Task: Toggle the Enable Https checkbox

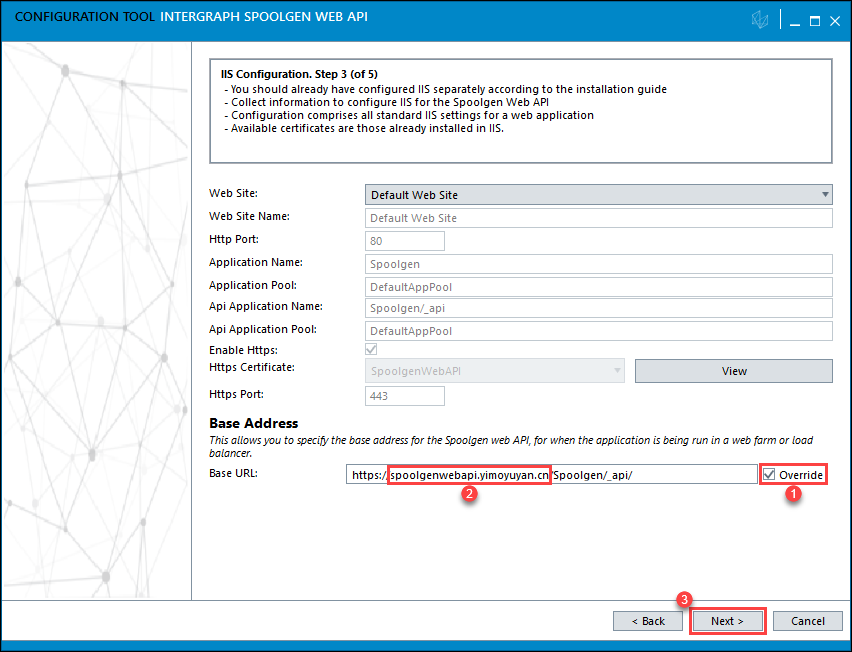Action: tap(371, 349)
